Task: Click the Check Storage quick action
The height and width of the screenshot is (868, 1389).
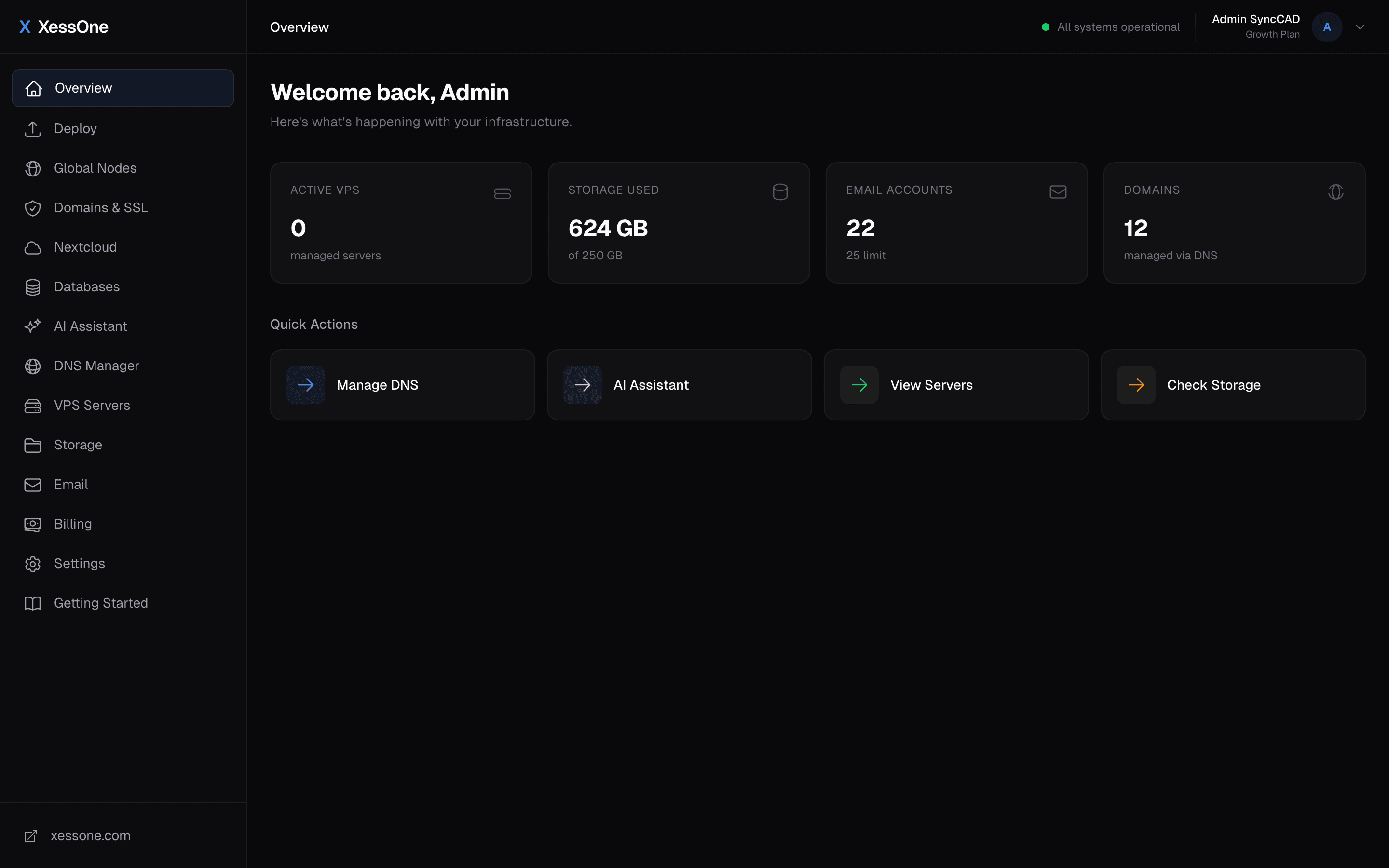Action: tap(1232, 385)
